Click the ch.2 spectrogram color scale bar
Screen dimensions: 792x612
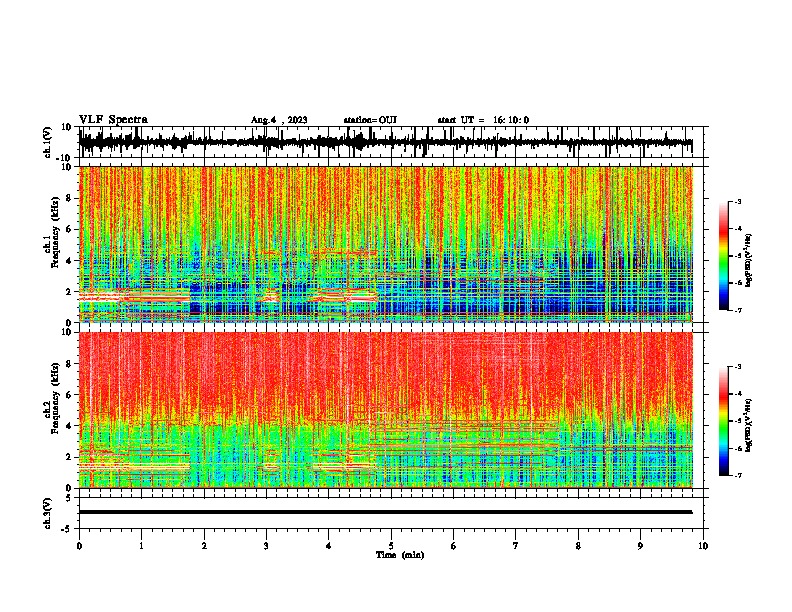723,421
